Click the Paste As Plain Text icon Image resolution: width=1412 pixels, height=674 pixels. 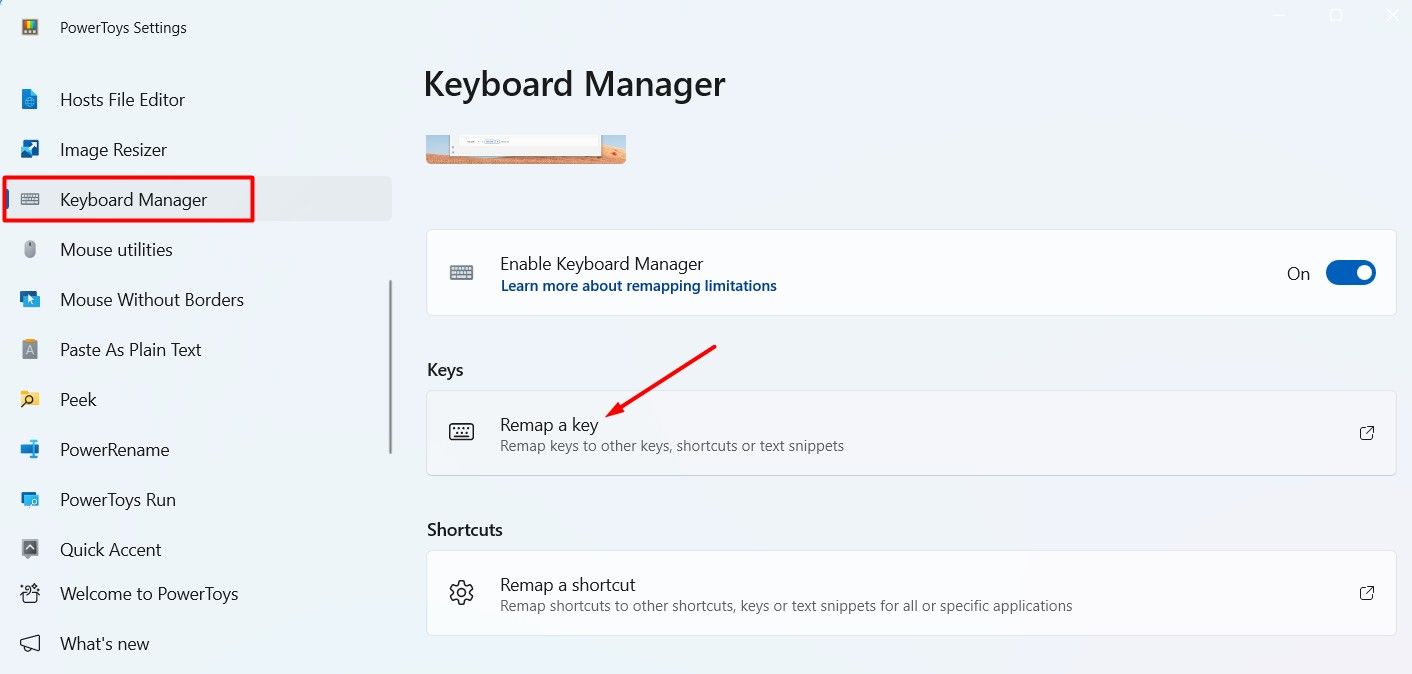point(30,350)
